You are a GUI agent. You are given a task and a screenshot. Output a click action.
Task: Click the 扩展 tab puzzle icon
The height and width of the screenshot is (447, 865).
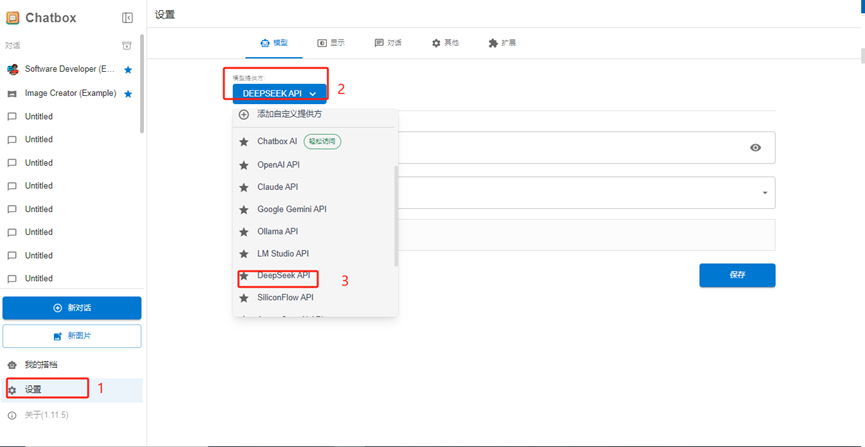pyautogui.click(x=493, y=43)
